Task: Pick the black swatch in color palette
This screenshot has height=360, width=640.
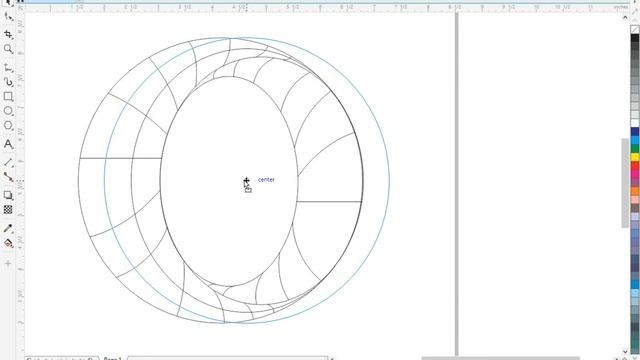Action: tap(635, 38)
